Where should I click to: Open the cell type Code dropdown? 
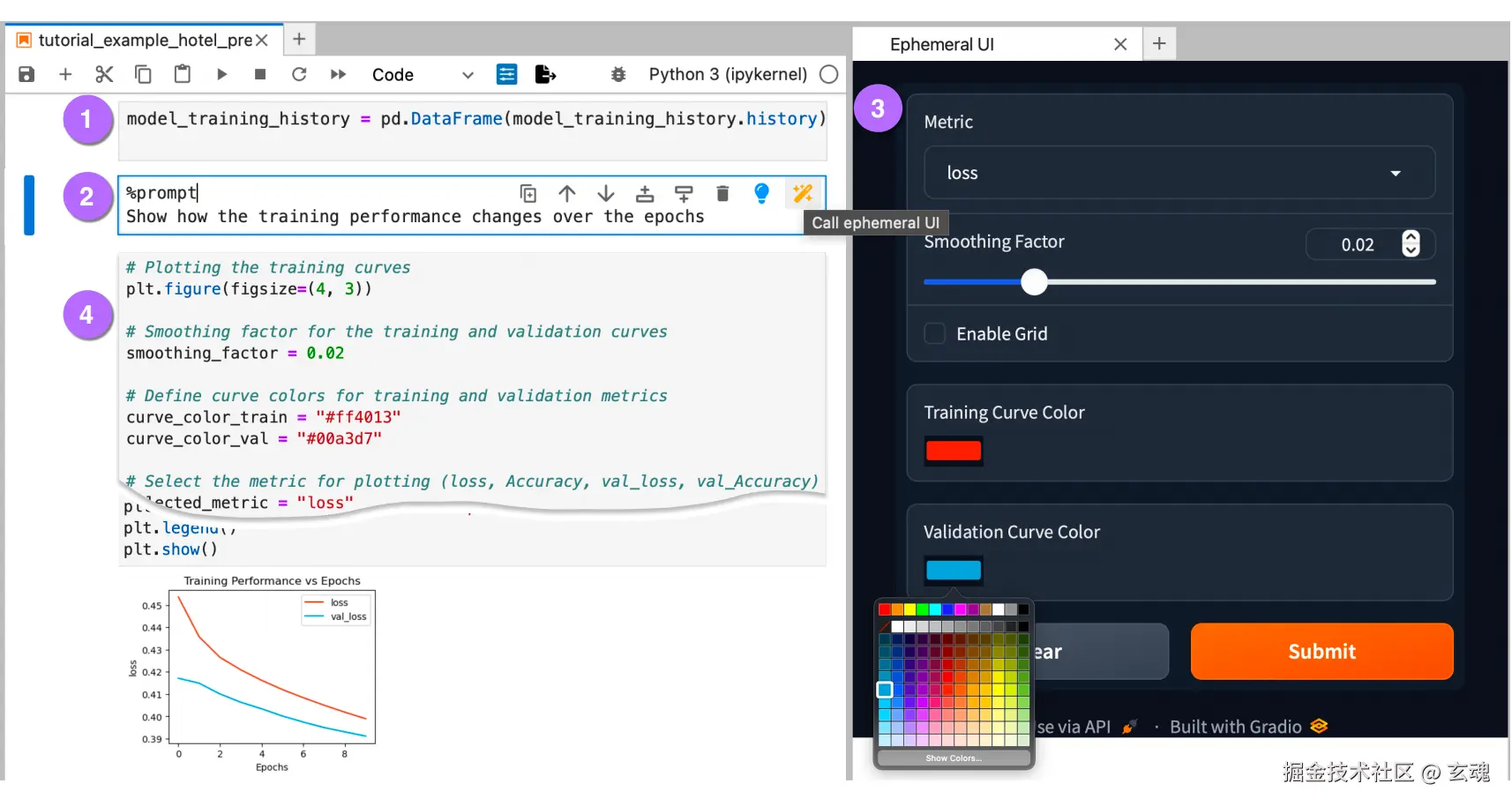(423, 75)
